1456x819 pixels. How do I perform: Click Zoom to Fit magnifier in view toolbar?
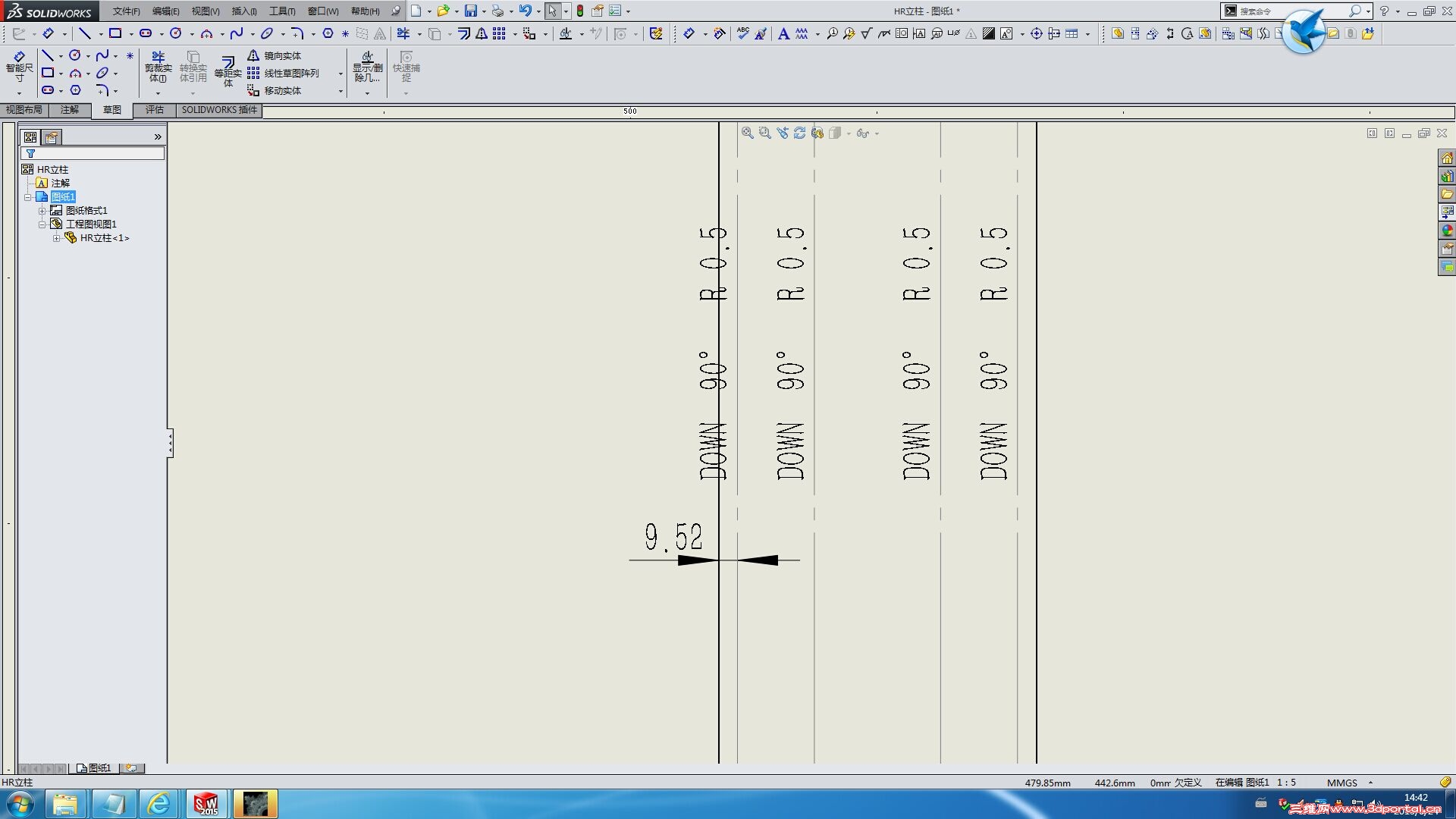(747, 133)
